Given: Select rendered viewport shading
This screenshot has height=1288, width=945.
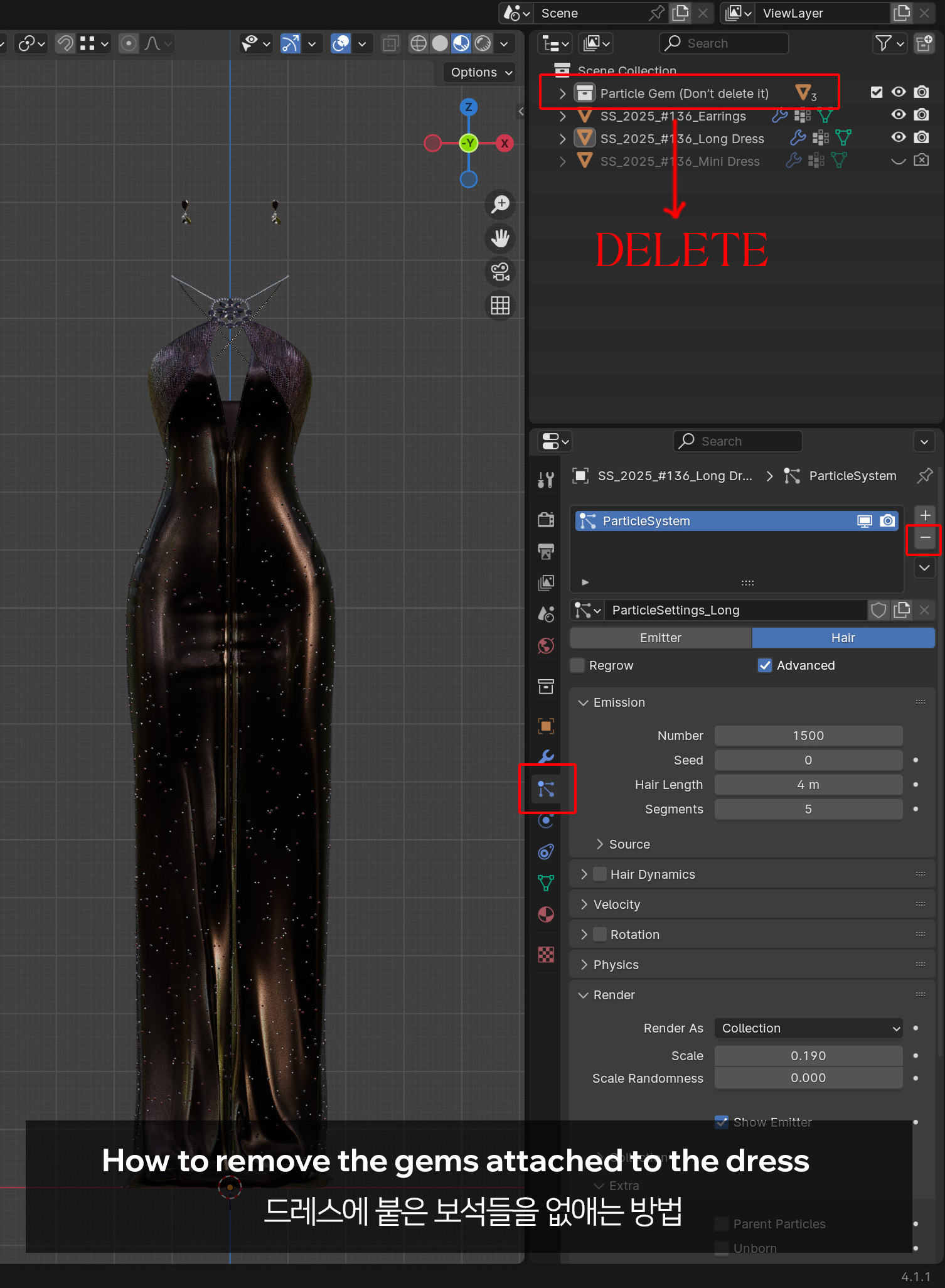Looking at the screenshot, I should tap(483, 43).
